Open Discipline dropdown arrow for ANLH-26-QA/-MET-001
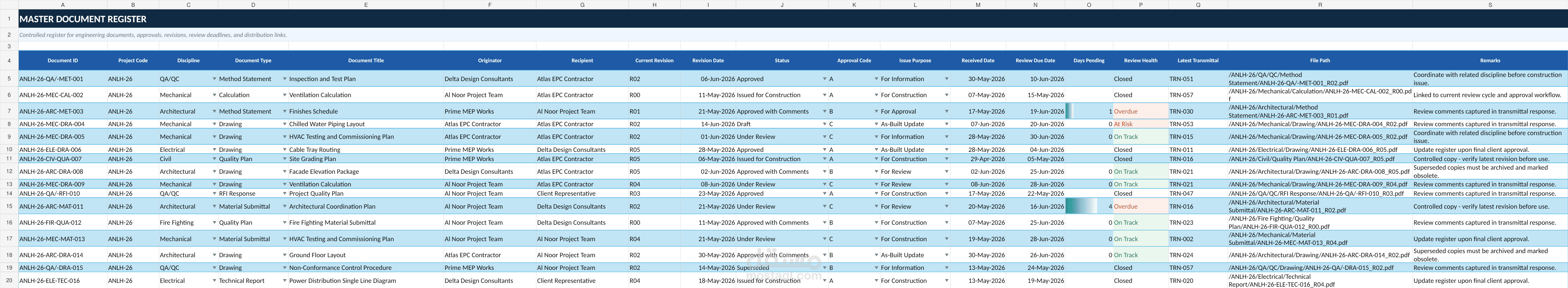 pos(214,79)
